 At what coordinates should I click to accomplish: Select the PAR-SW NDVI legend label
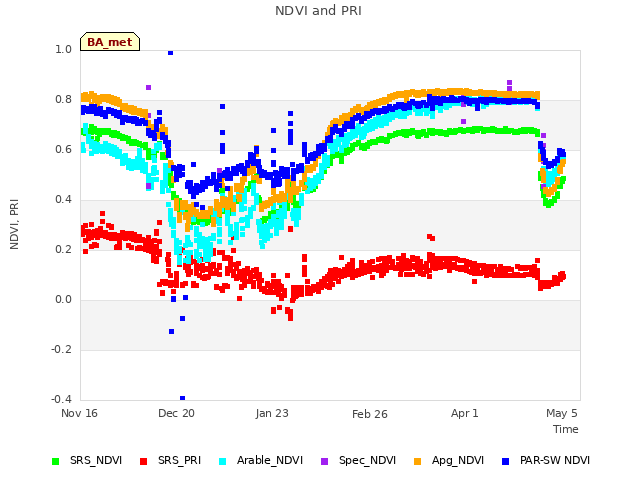pos(555,460)
